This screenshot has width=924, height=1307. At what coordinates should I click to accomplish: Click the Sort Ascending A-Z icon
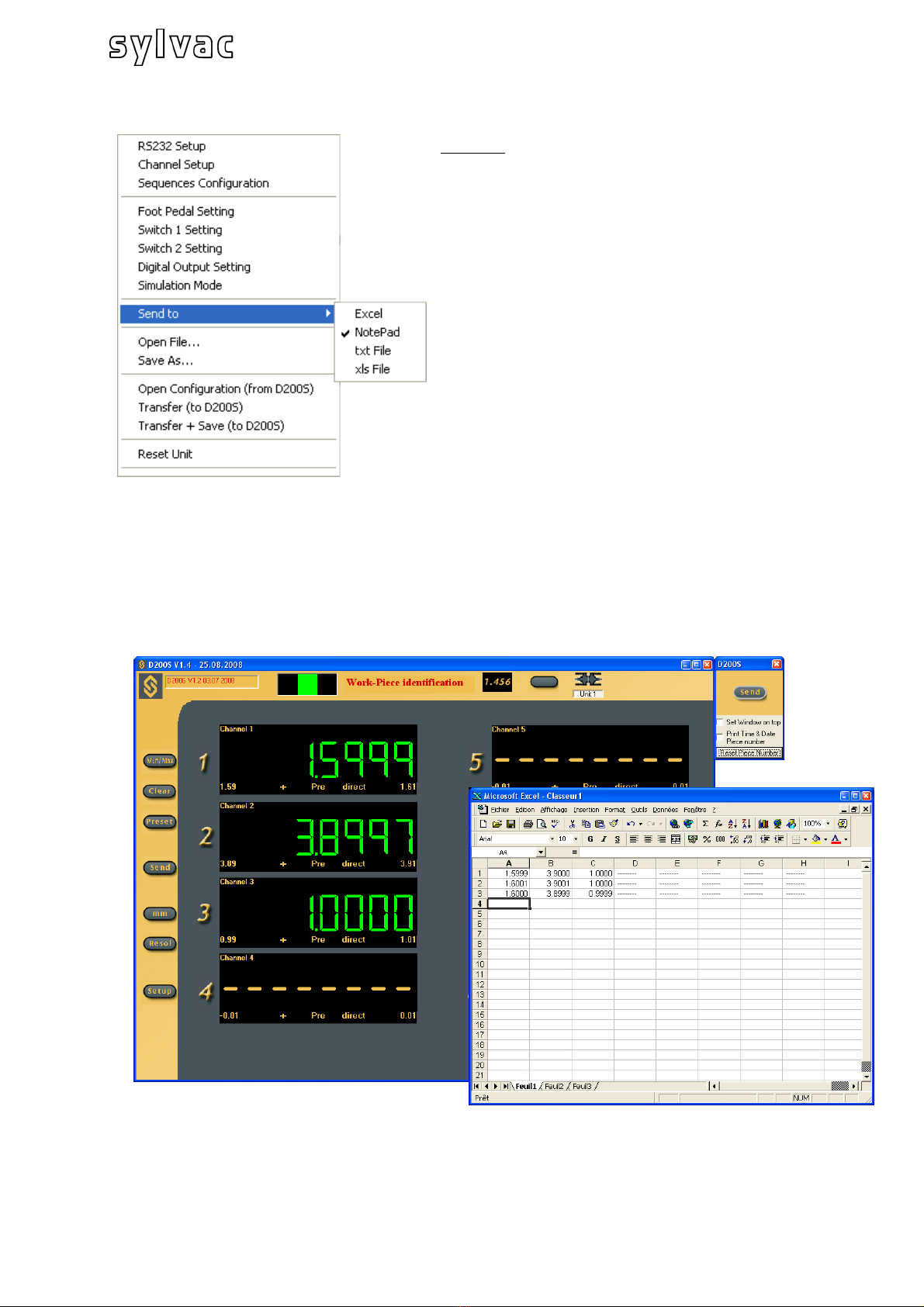point(732,824)
